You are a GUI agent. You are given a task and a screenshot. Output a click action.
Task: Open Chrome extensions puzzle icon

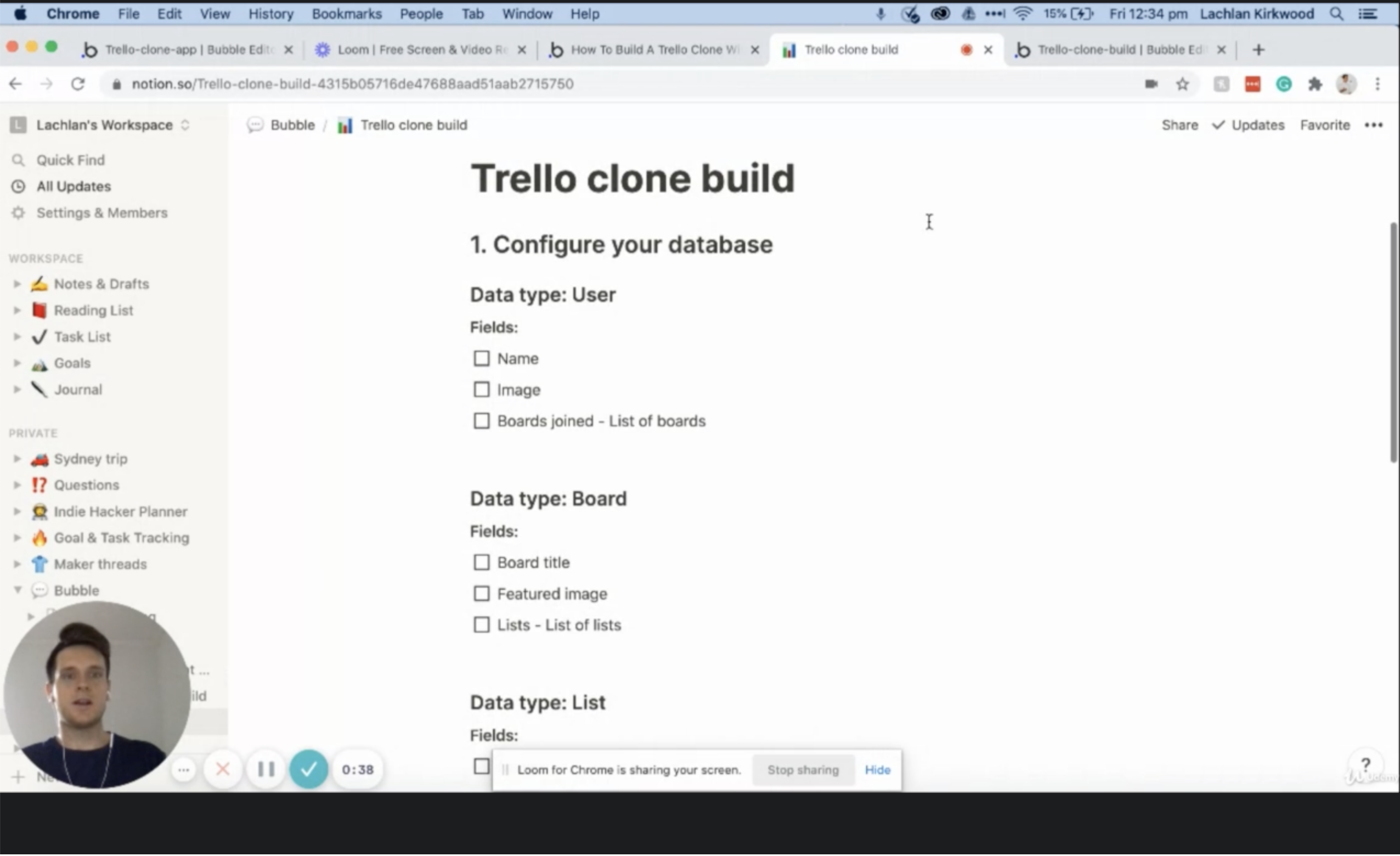click(x=1315, y=84)
